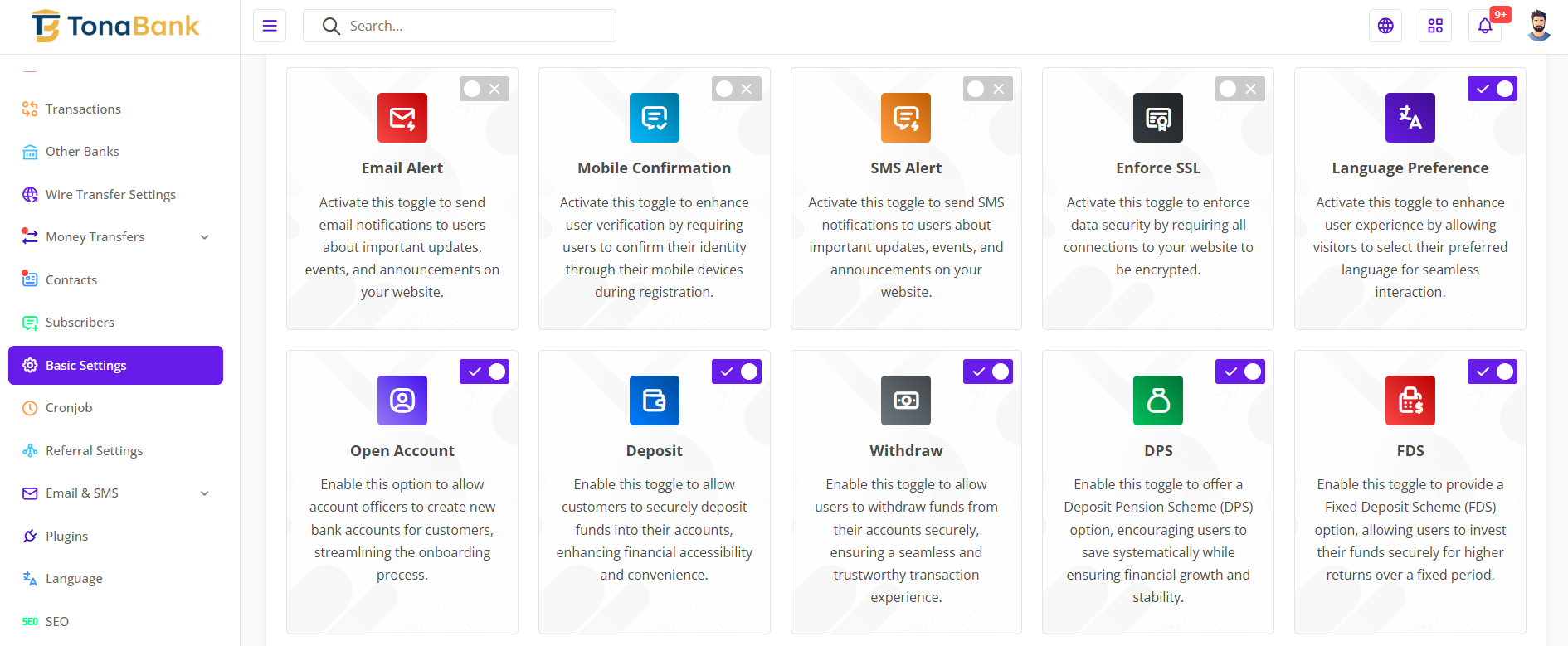This screenshot has width=1568, height=646.
Task: Expand the Email & SMS submenu
Action: coord(116,493)
